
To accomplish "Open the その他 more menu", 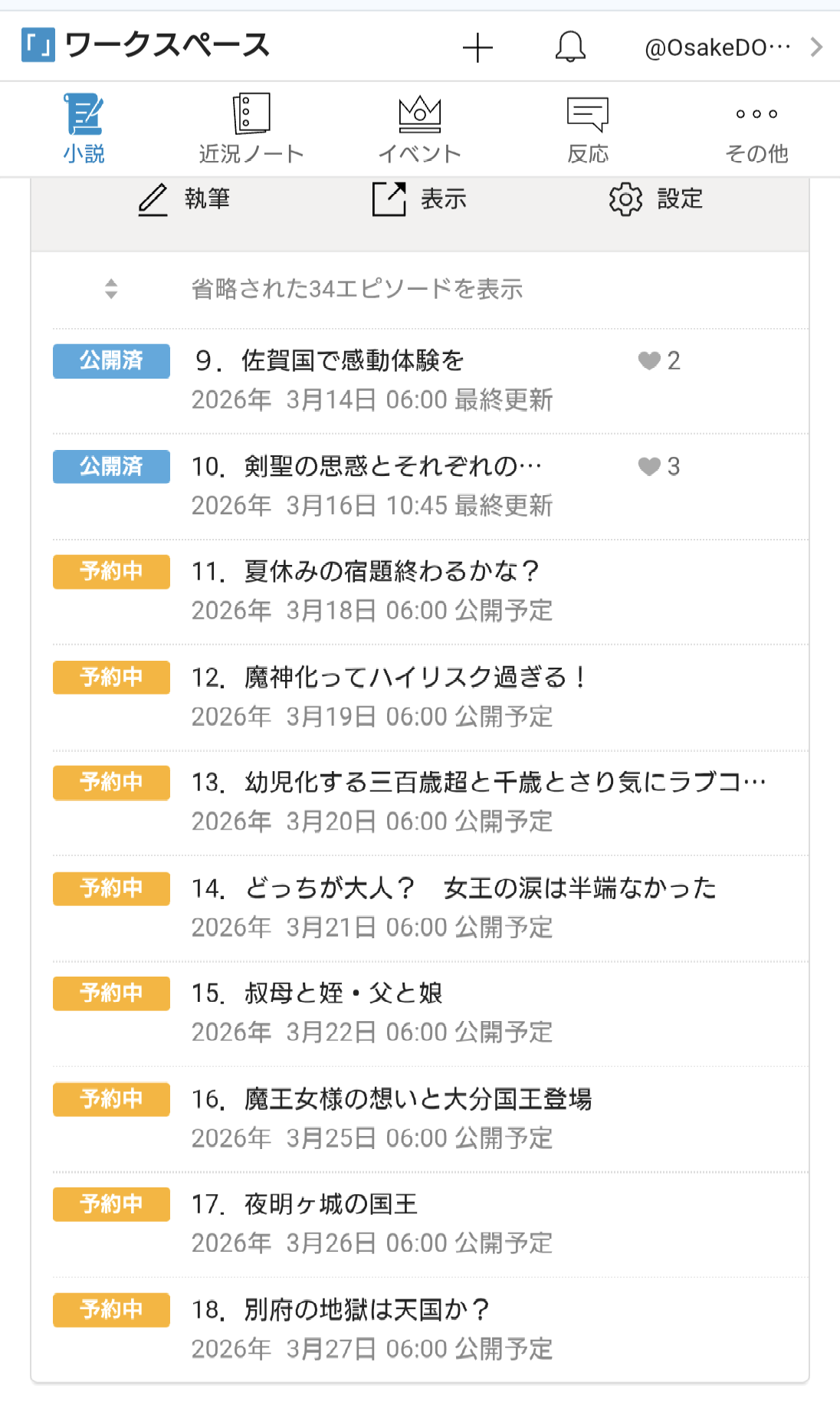I will tap(756, 129).
